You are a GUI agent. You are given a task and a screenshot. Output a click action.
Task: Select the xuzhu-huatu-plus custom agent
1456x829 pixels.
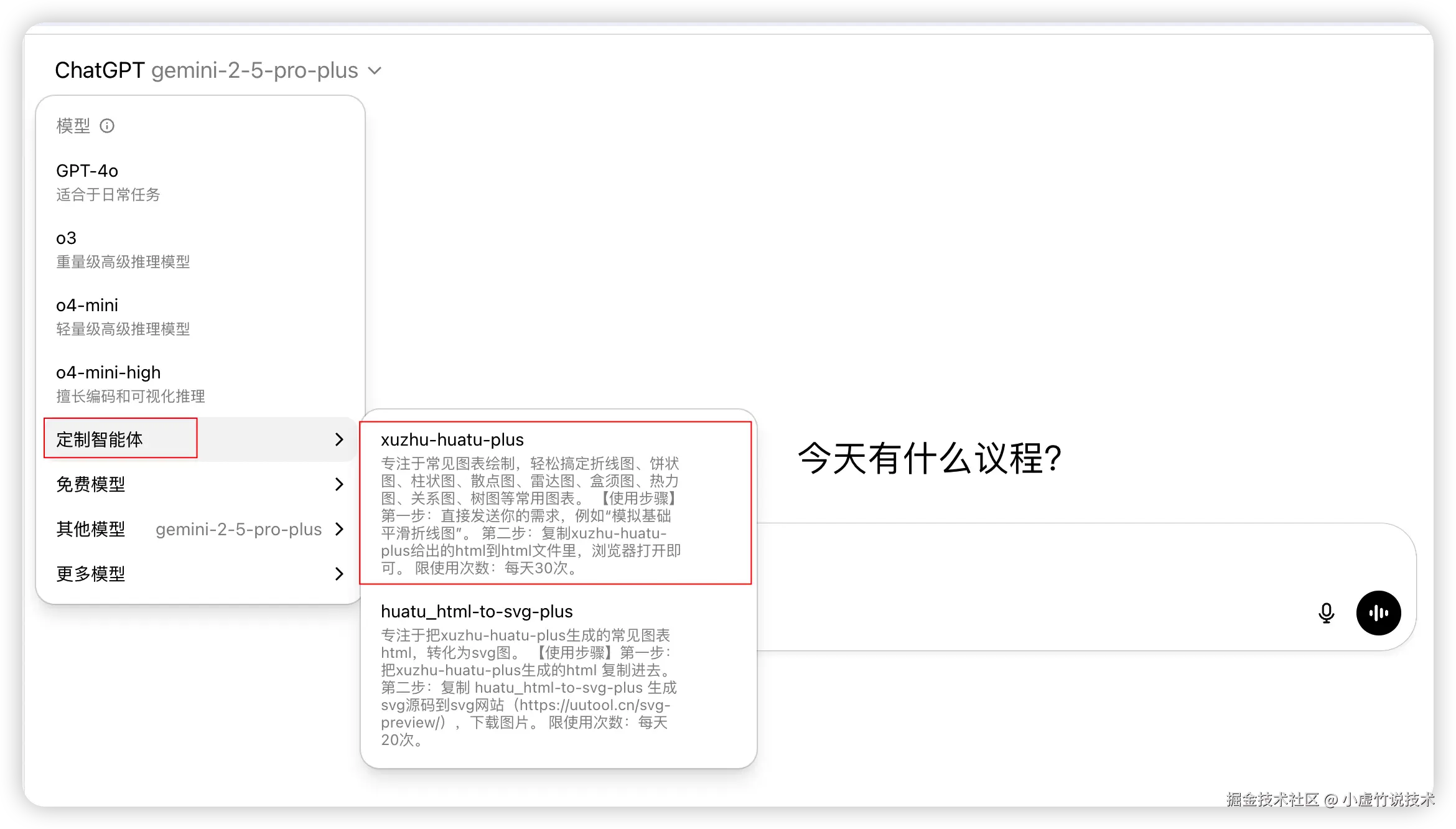point(454,439)
